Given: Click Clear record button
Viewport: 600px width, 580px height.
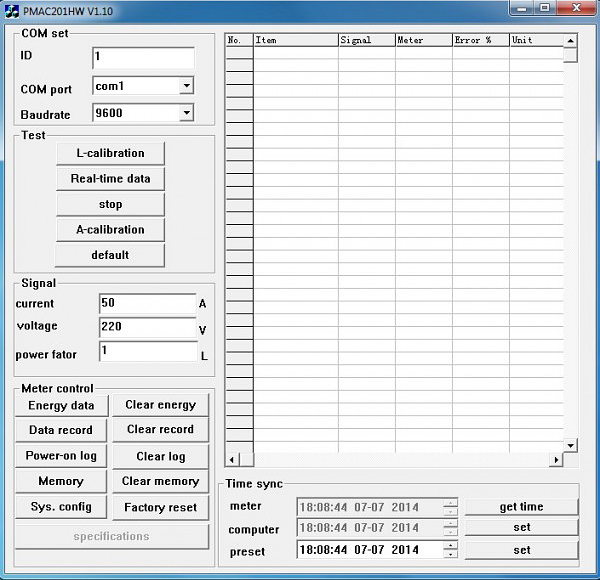Looking at the screenshot, I should pos(161,430).
